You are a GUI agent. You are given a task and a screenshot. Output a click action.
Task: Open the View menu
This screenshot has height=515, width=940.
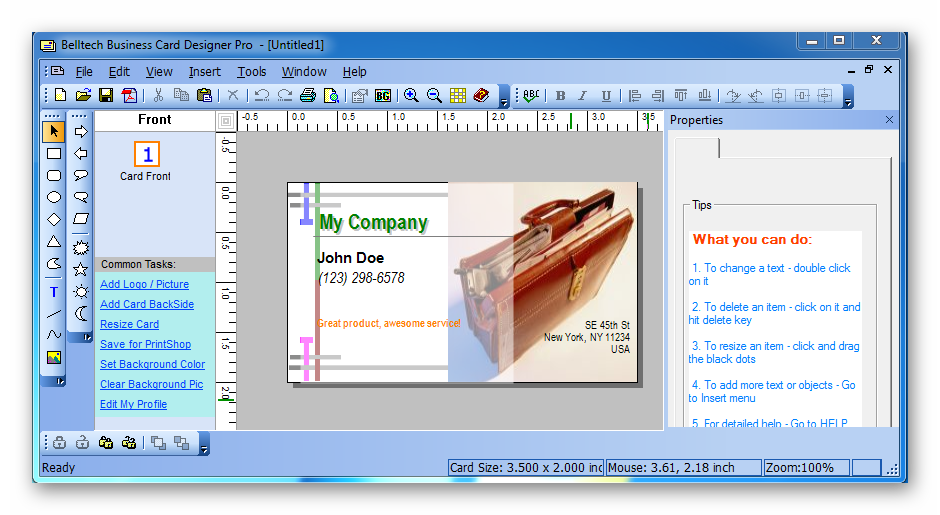coord(159,72)
